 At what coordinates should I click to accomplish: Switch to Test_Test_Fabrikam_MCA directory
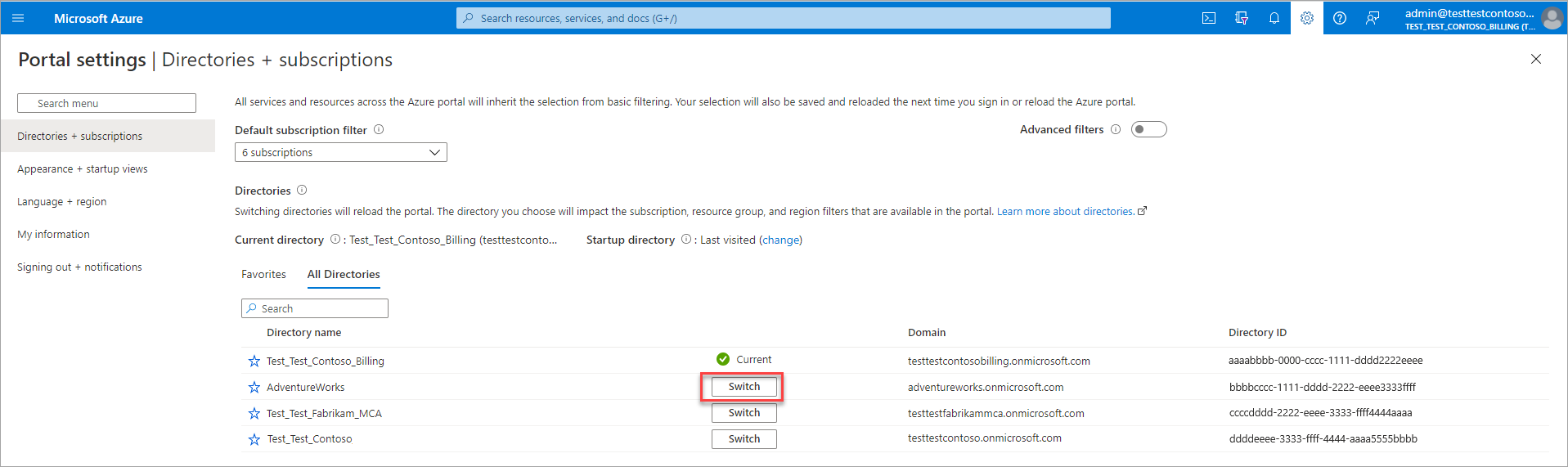pyautogui.click(x=744, y=413)
